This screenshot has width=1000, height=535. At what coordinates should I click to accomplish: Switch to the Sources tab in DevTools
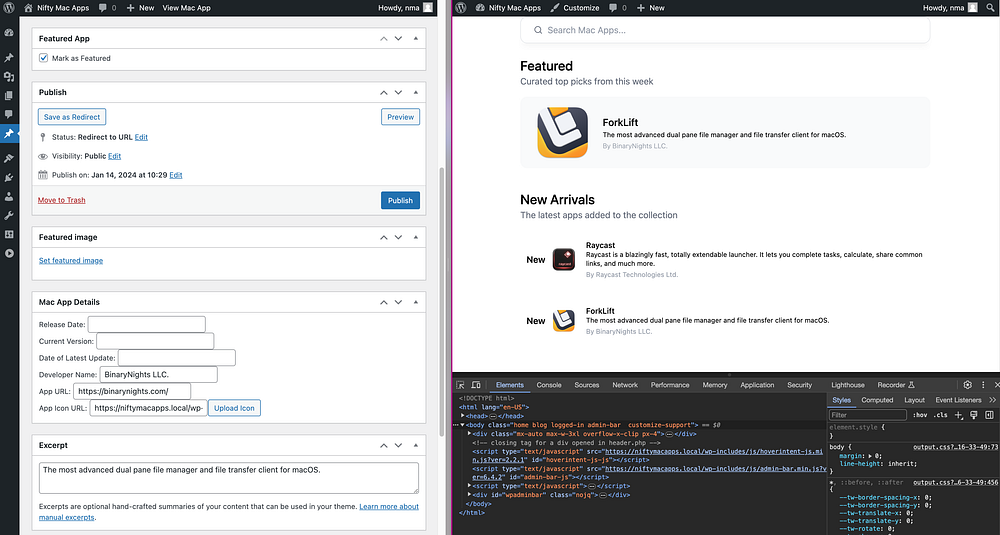pyautogui.click(x=587, y=385)
